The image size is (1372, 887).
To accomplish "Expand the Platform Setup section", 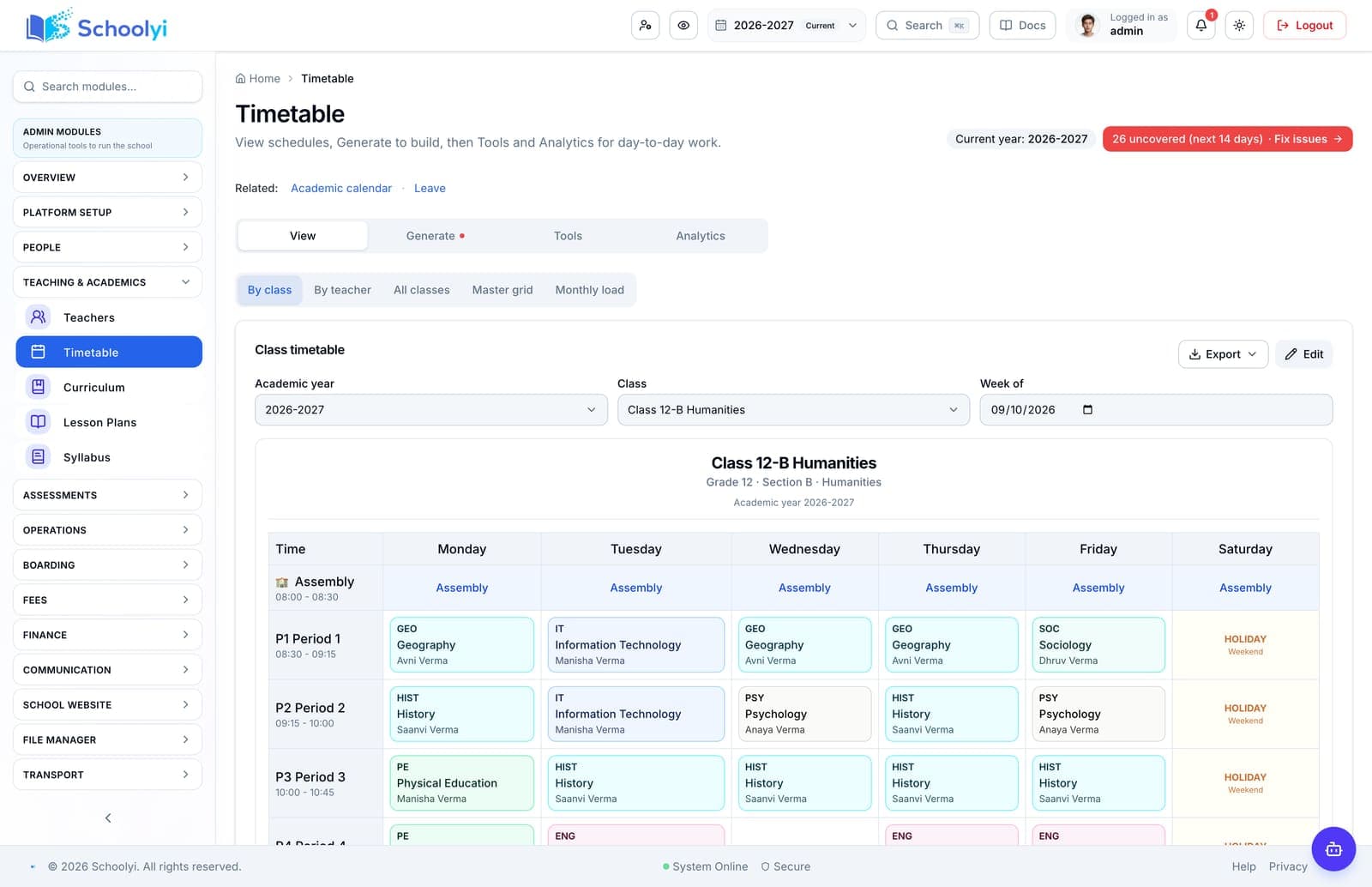I will tap(107, 212).
